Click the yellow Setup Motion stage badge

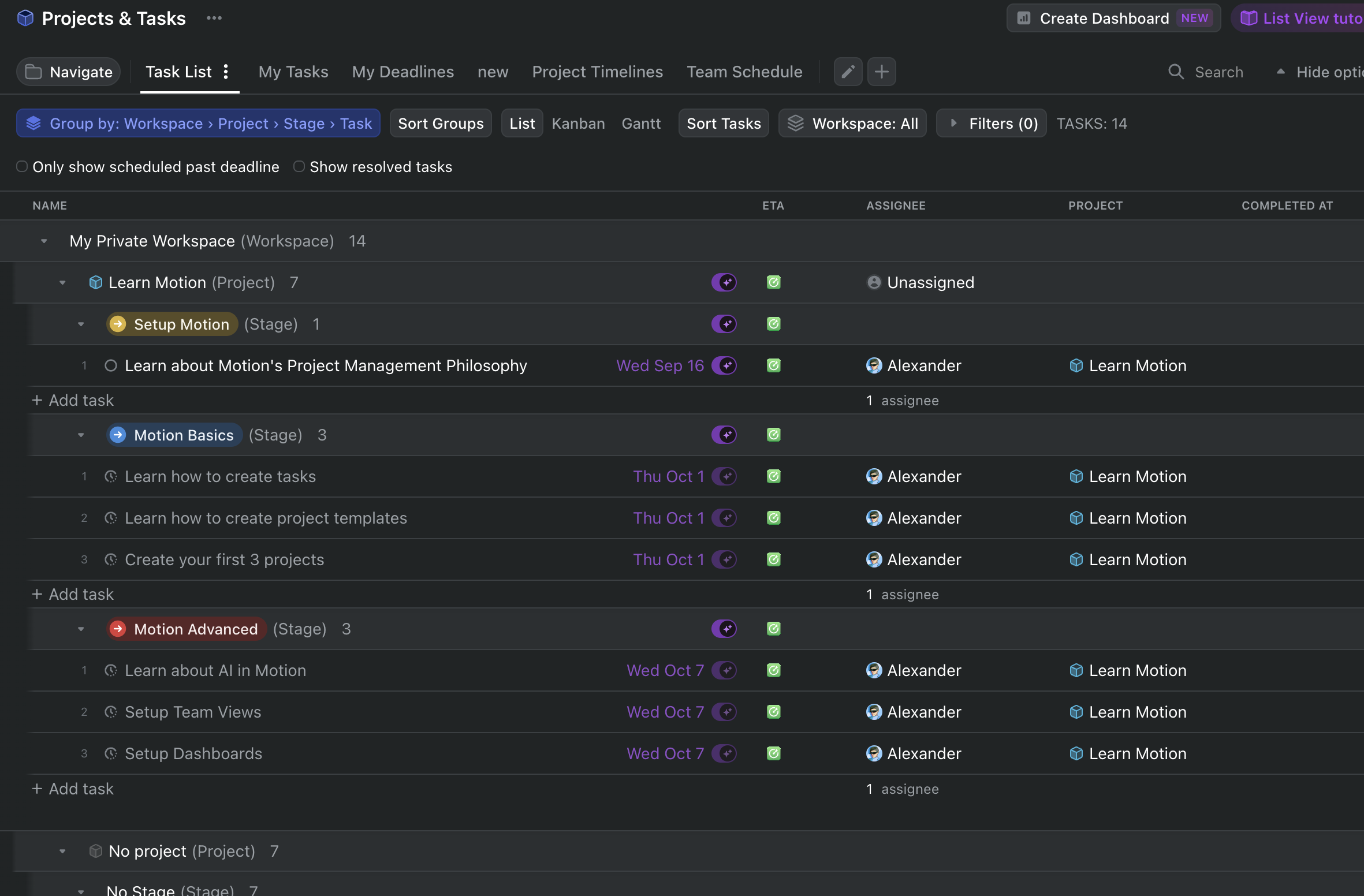coord(172,324)
